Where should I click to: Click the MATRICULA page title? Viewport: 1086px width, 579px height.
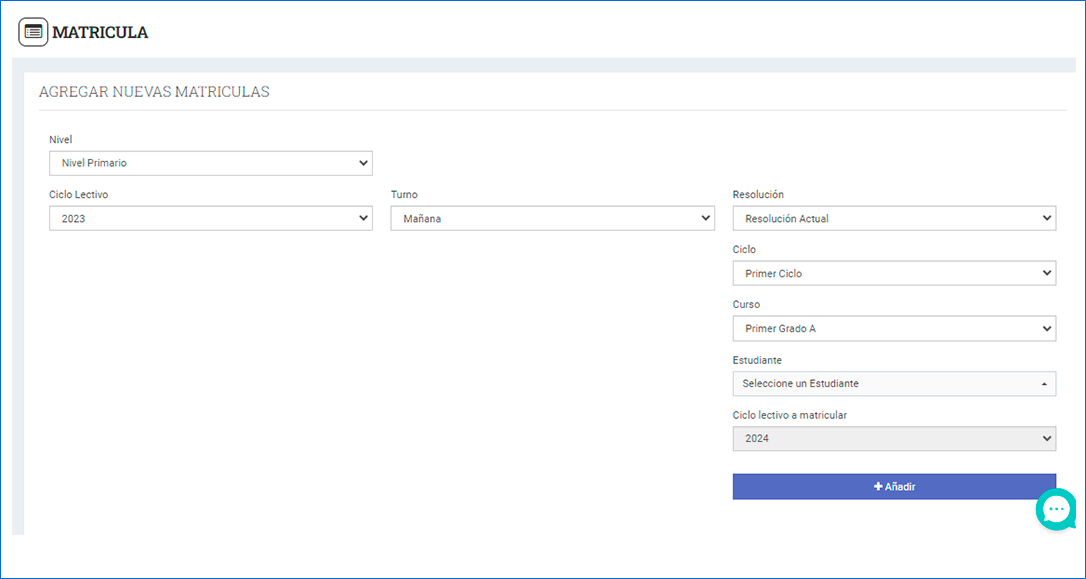(100, 33)
